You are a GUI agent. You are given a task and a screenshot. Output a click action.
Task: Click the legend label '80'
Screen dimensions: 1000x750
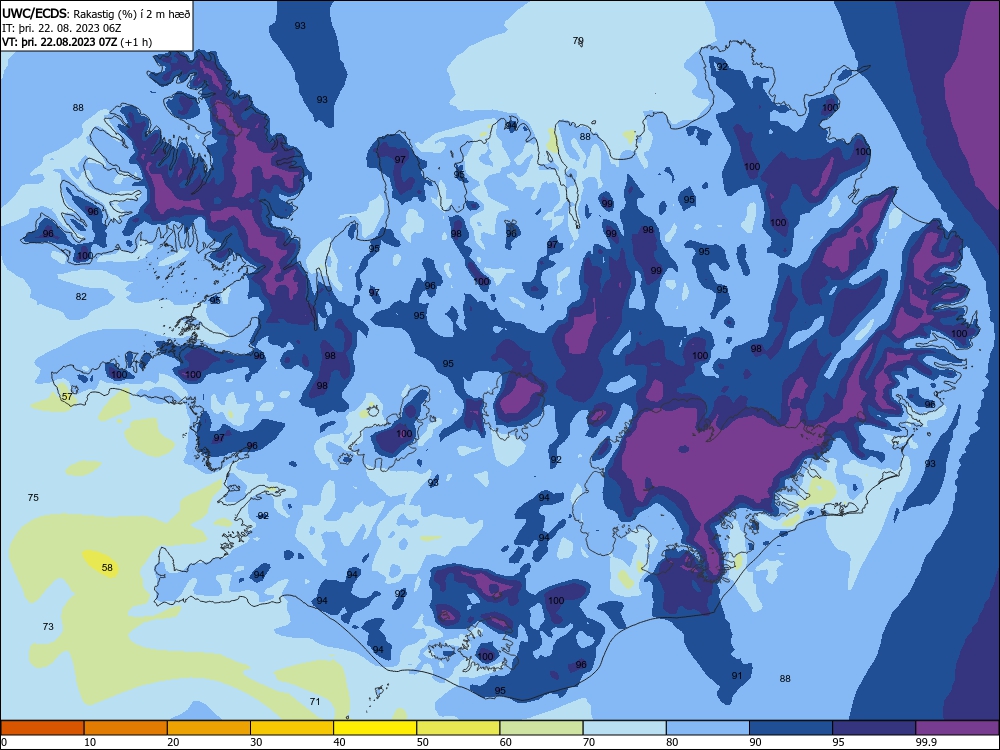[x=673, y=742]
